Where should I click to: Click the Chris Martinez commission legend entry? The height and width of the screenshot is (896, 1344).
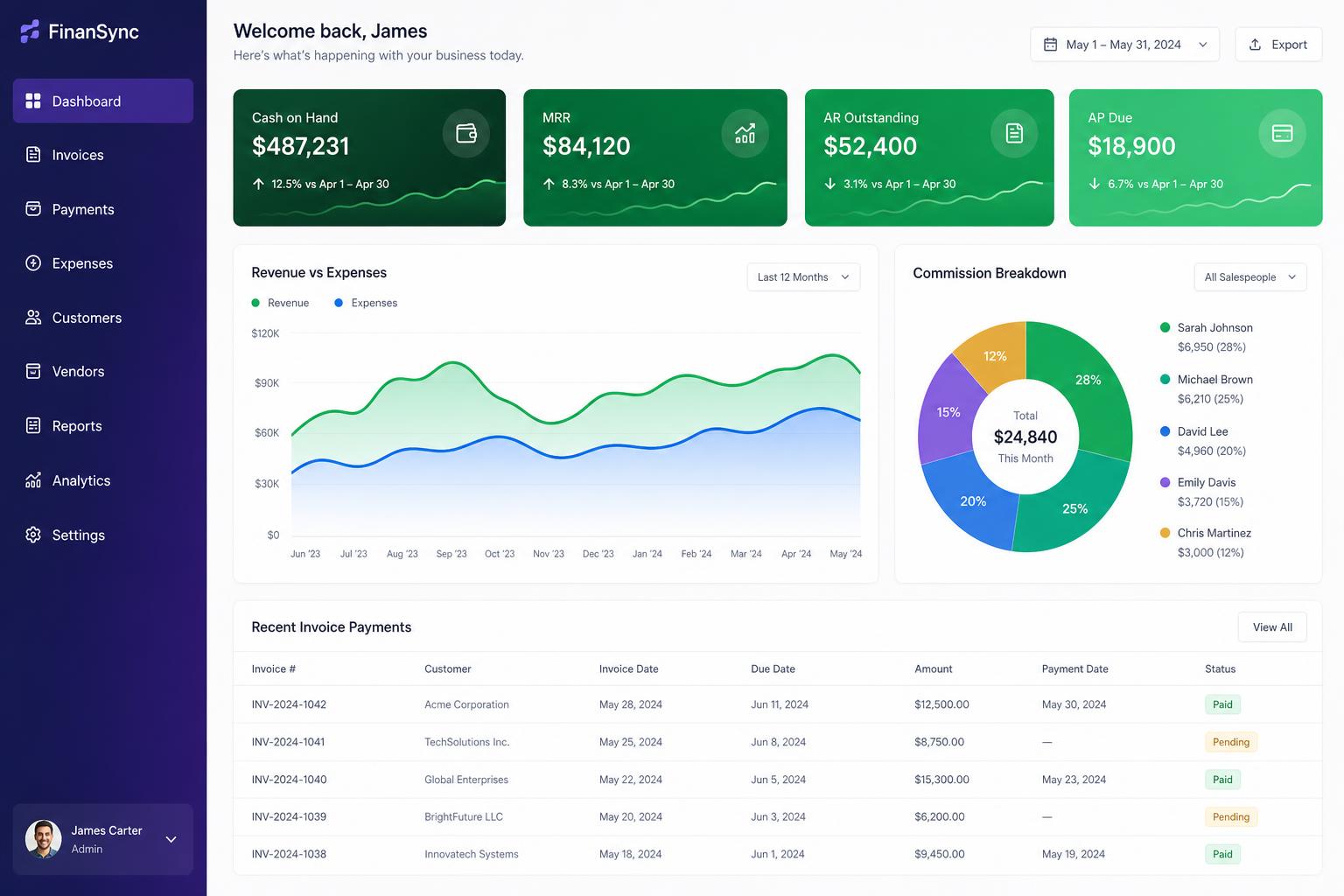click(x=1205, y=542)
